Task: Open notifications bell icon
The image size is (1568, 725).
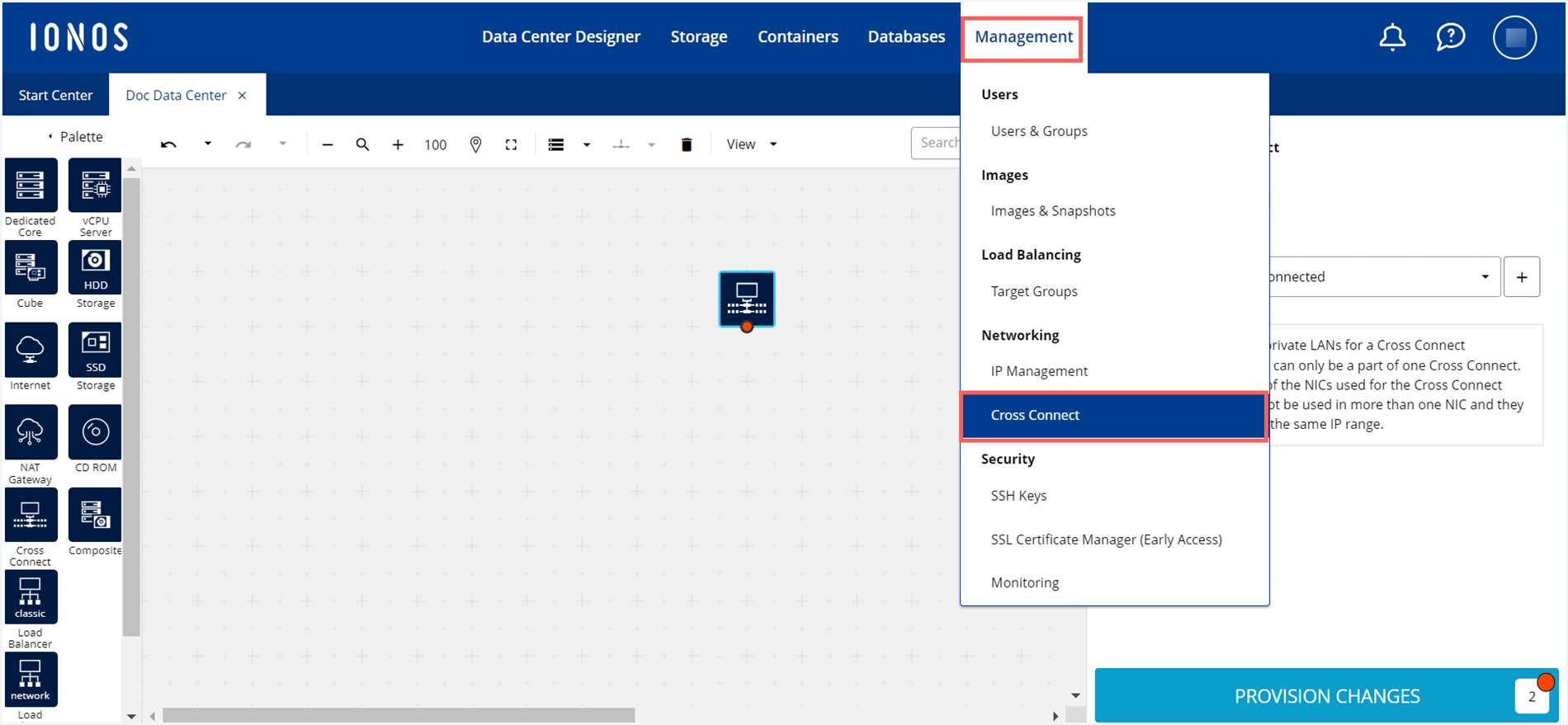Action: coord(1392,37)
